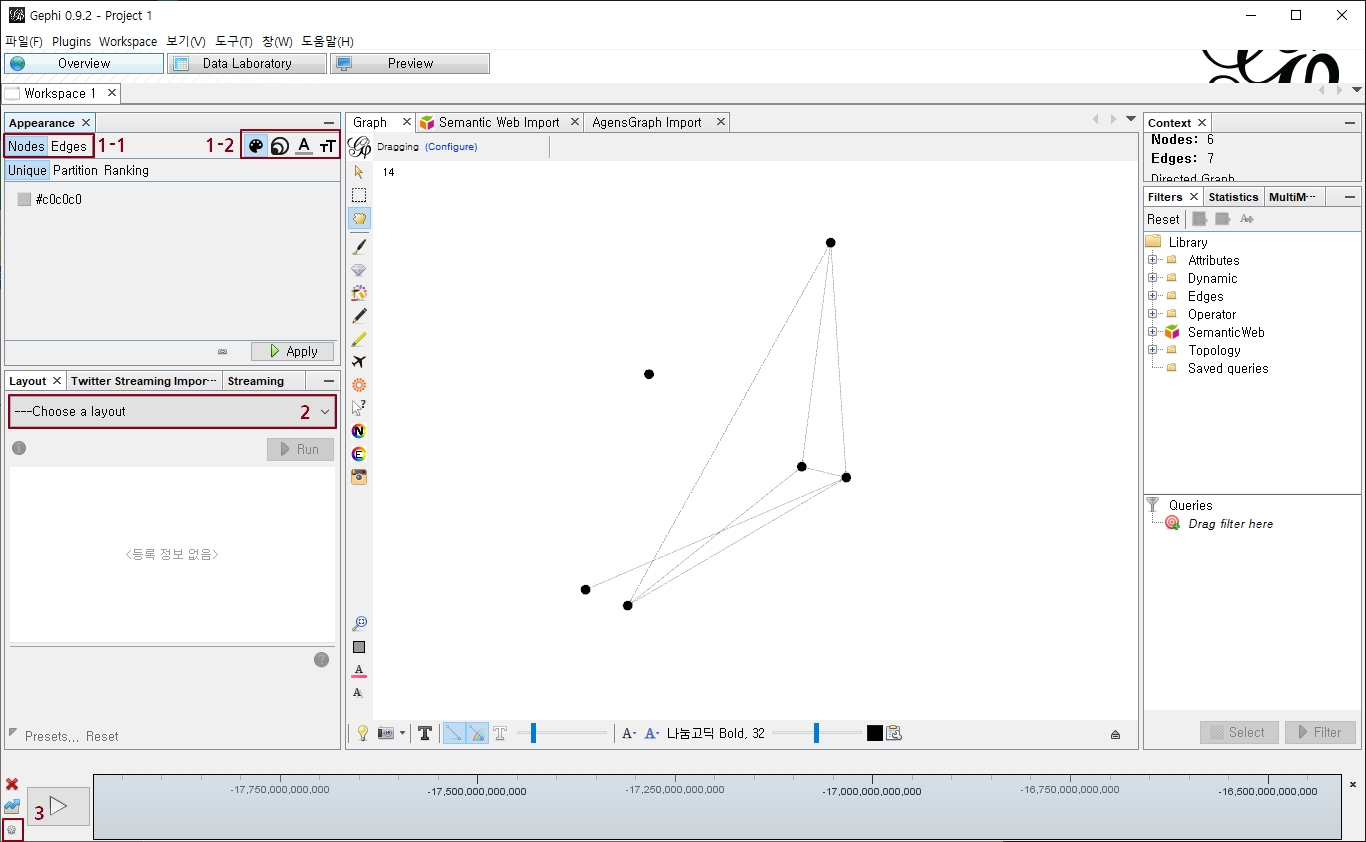Activate the Rectangle selection tool
1366x842 pixels.
tap(359, 194)
